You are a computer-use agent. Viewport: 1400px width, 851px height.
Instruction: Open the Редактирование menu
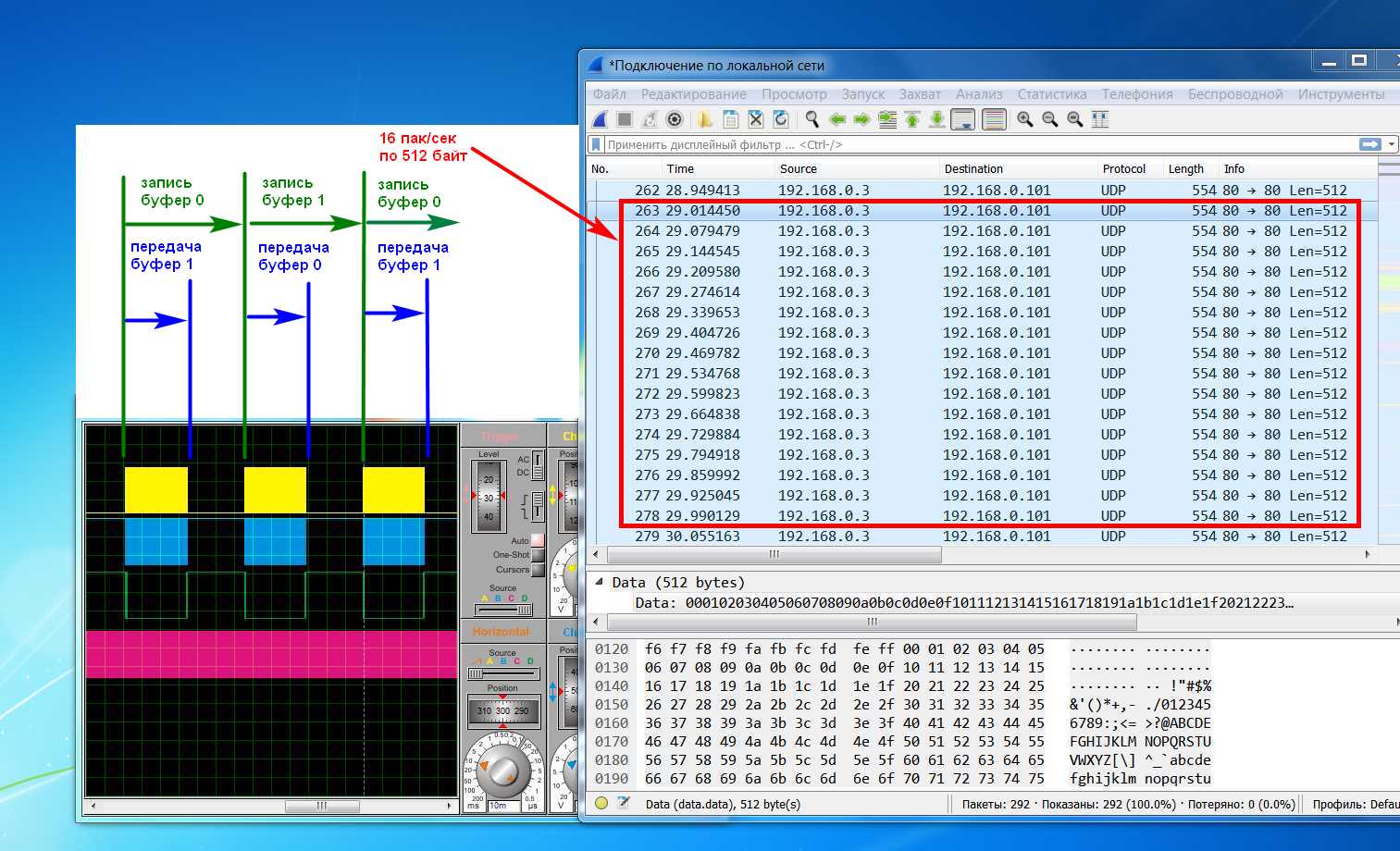(694, 93)
